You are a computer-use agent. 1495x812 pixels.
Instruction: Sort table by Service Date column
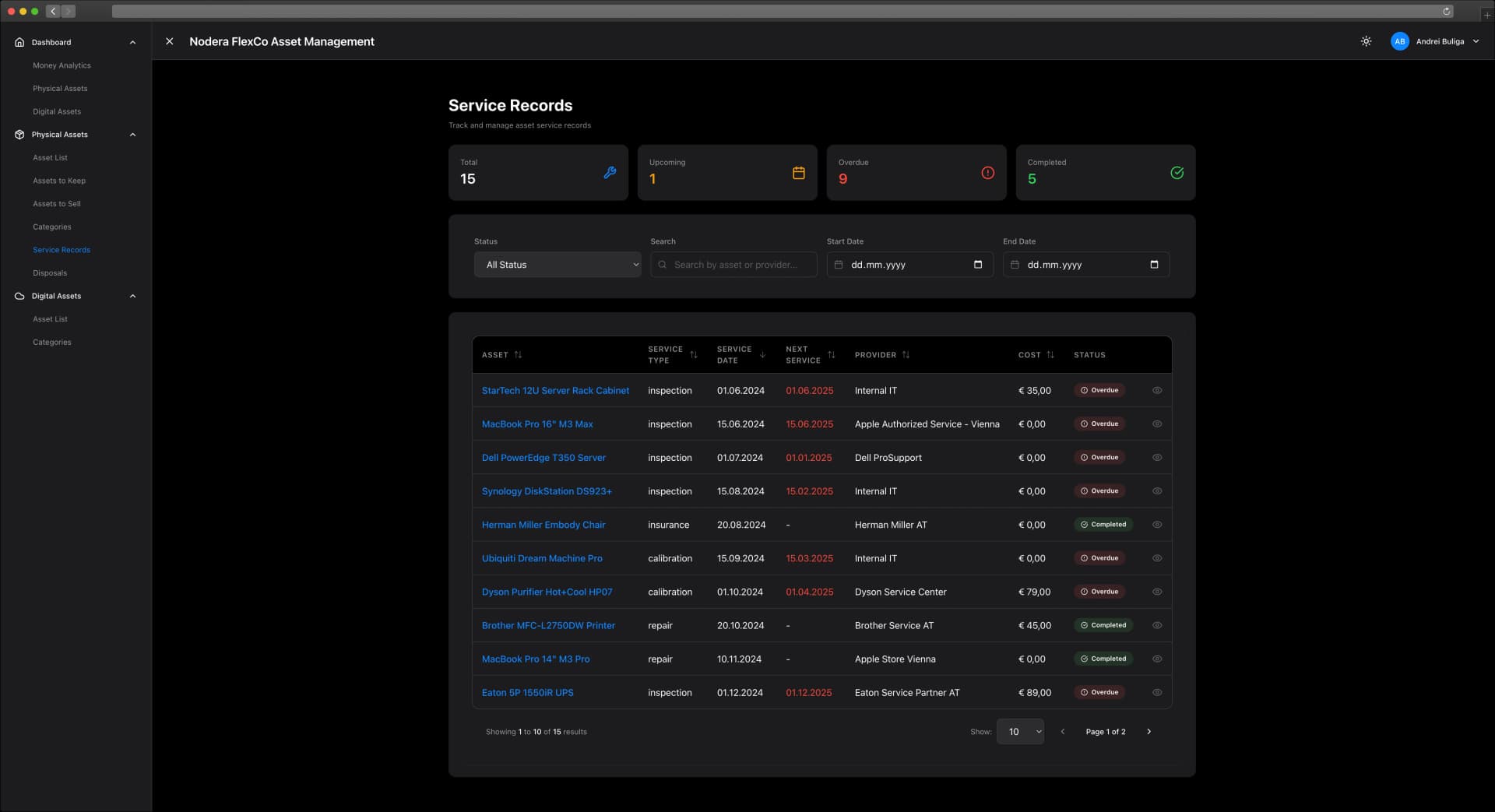point(762,355)
